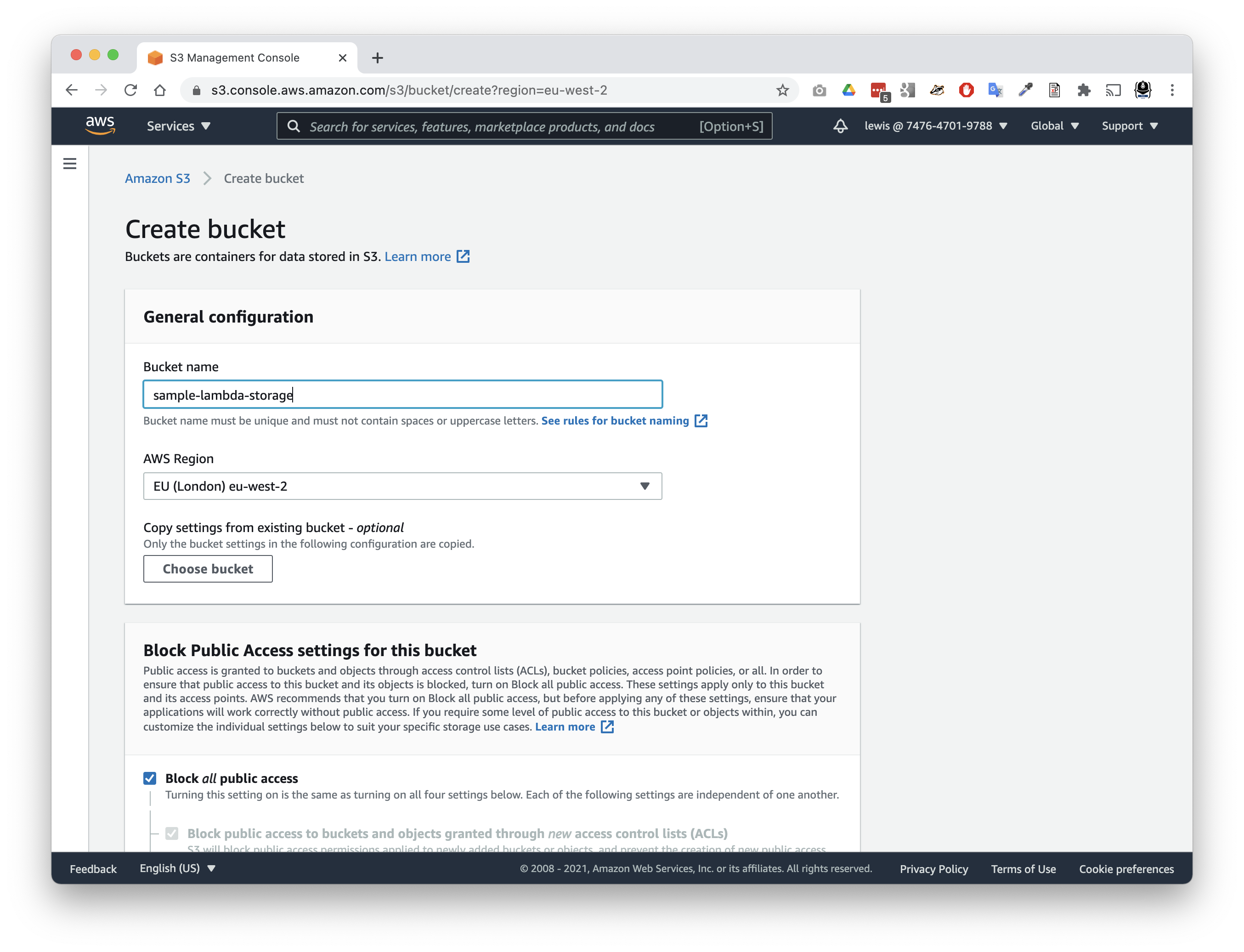The image size is (1244, 952).
Task: Click external link icon after Buckets description
Action: (x=463, y=257)
